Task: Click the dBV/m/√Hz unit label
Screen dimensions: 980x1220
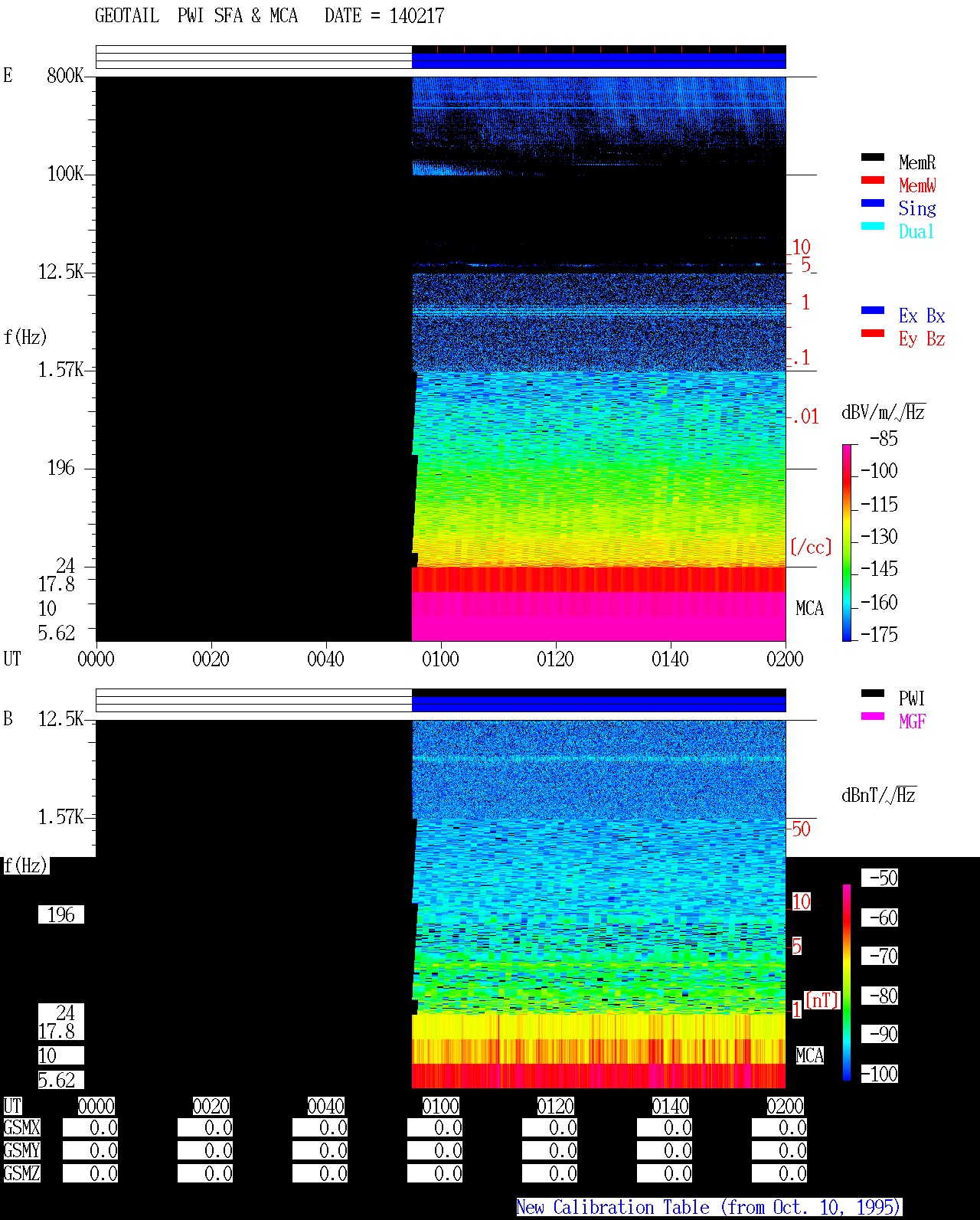Action: [884, 412]
